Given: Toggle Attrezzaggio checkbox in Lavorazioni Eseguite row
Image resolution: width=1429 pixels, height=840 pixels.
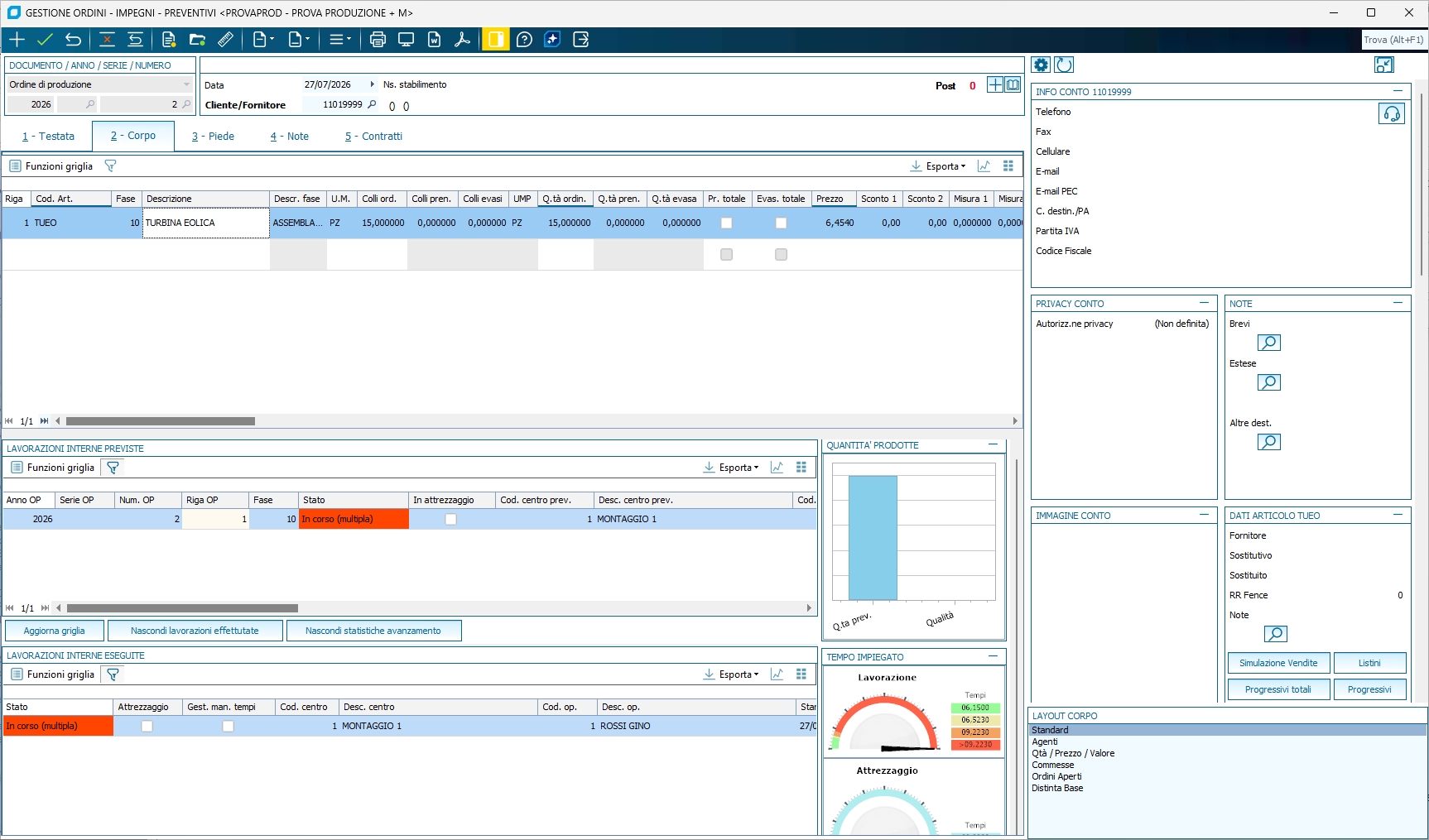Looking at the screenshot, I should click(x=147, y=727).
